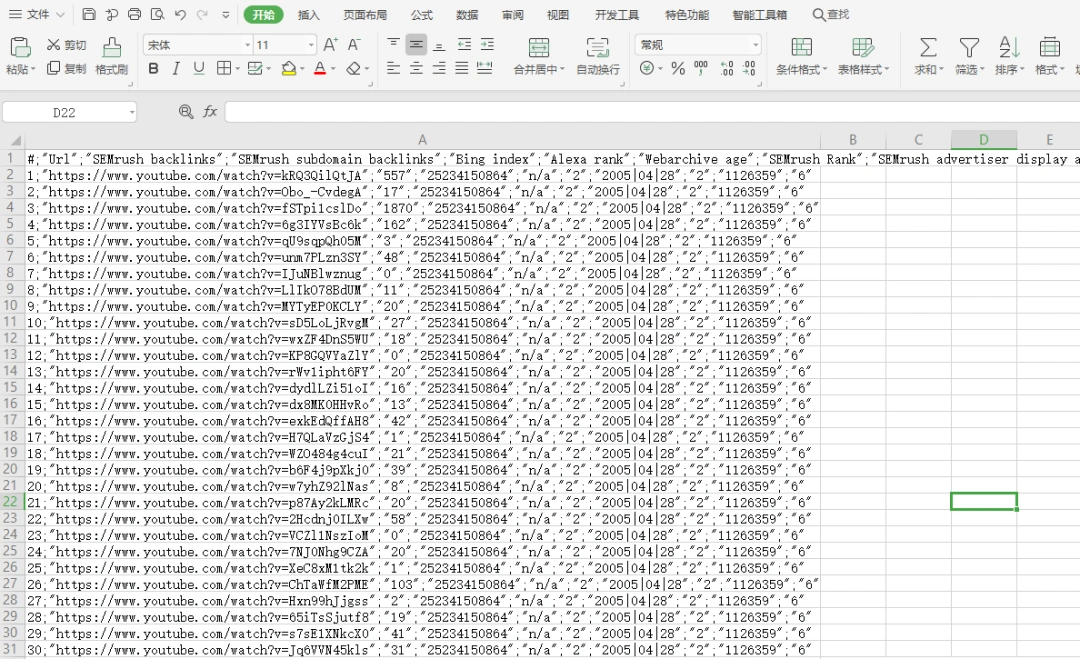Switch to the 插入 (Insert) tab

tap(309, 15)
